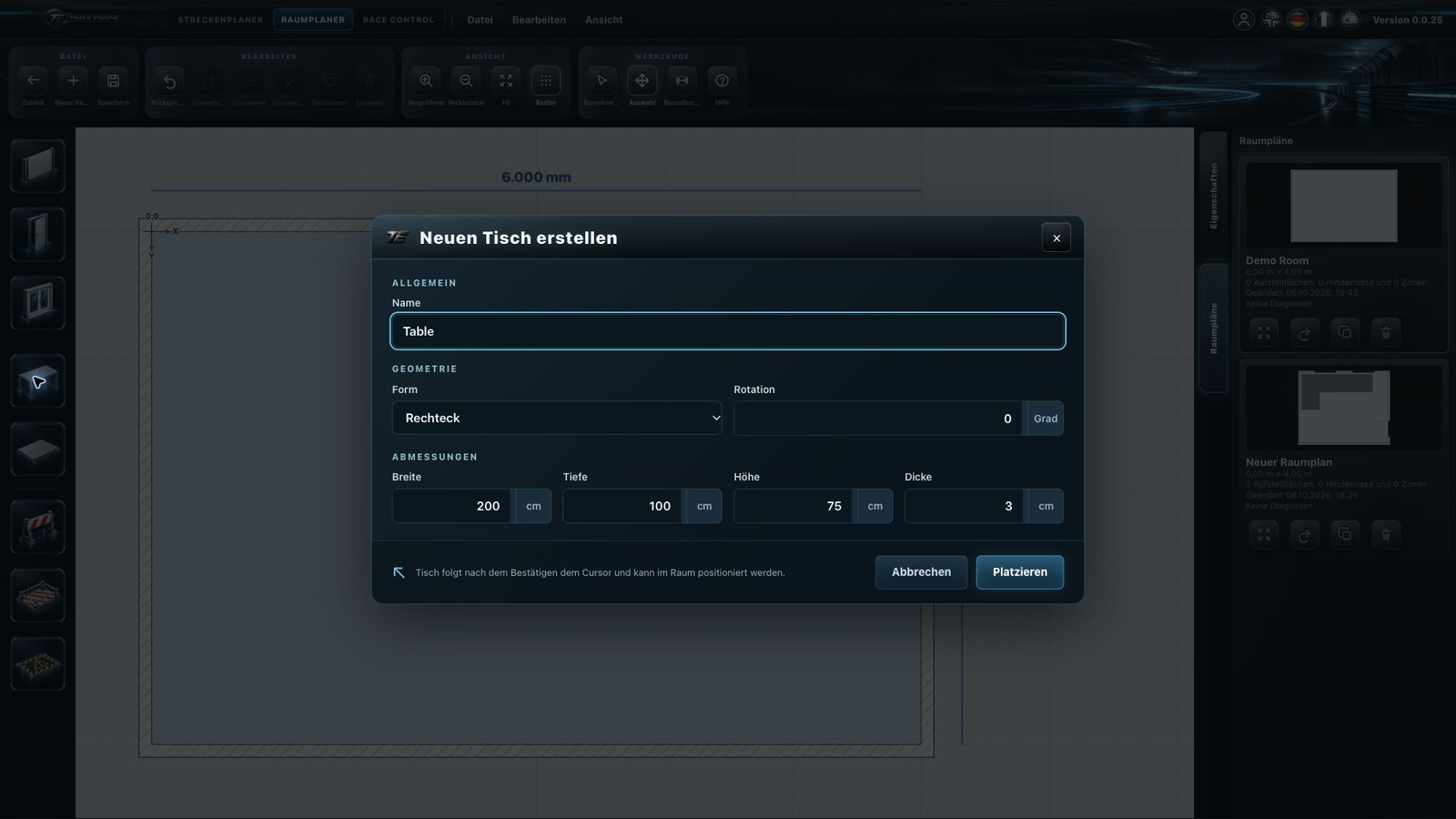
Task: Focus the Höhe dimension field
Action: 794,506
